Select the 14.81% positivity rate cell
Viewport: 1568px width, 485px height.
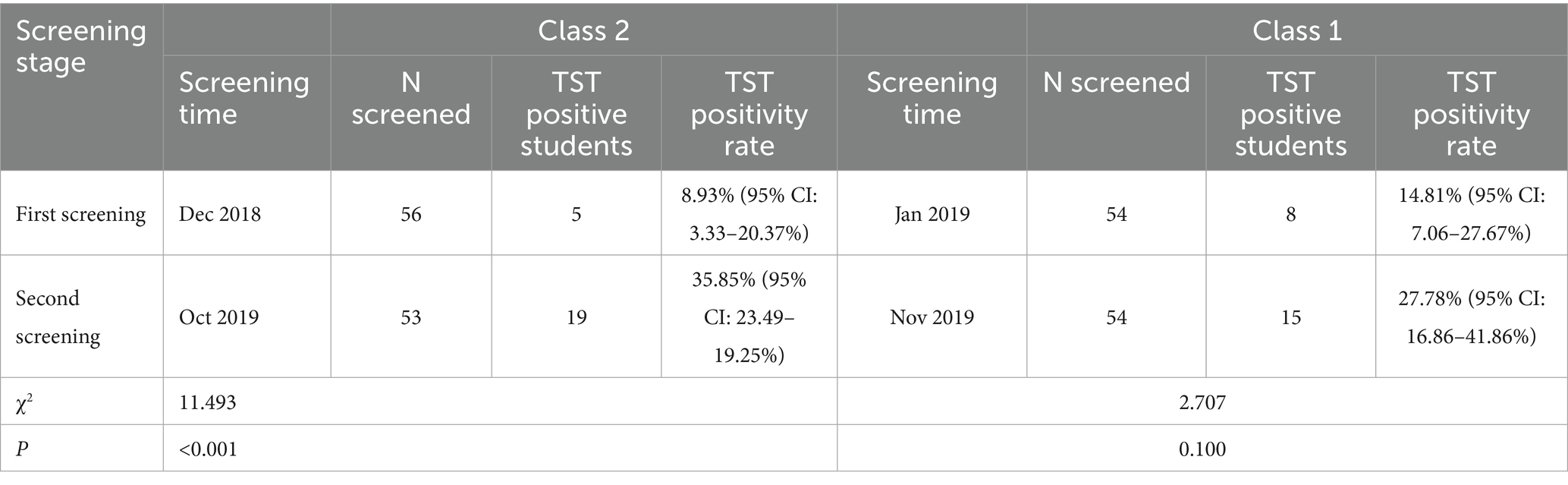[x=1471, y=214]
